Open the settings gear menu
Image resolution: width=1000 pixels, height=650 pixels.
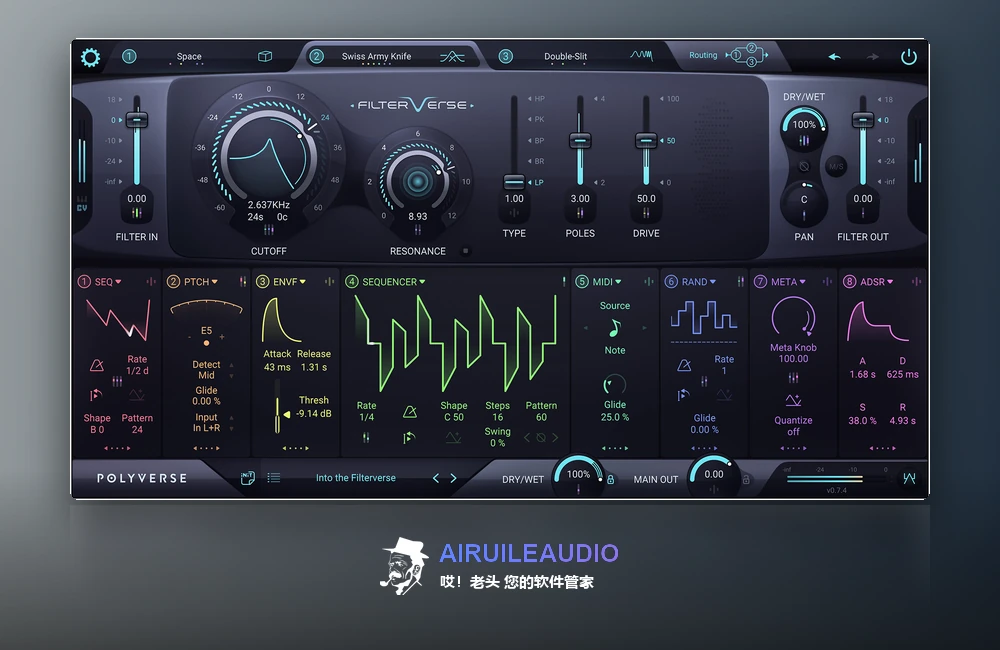[x=91, y=57]
